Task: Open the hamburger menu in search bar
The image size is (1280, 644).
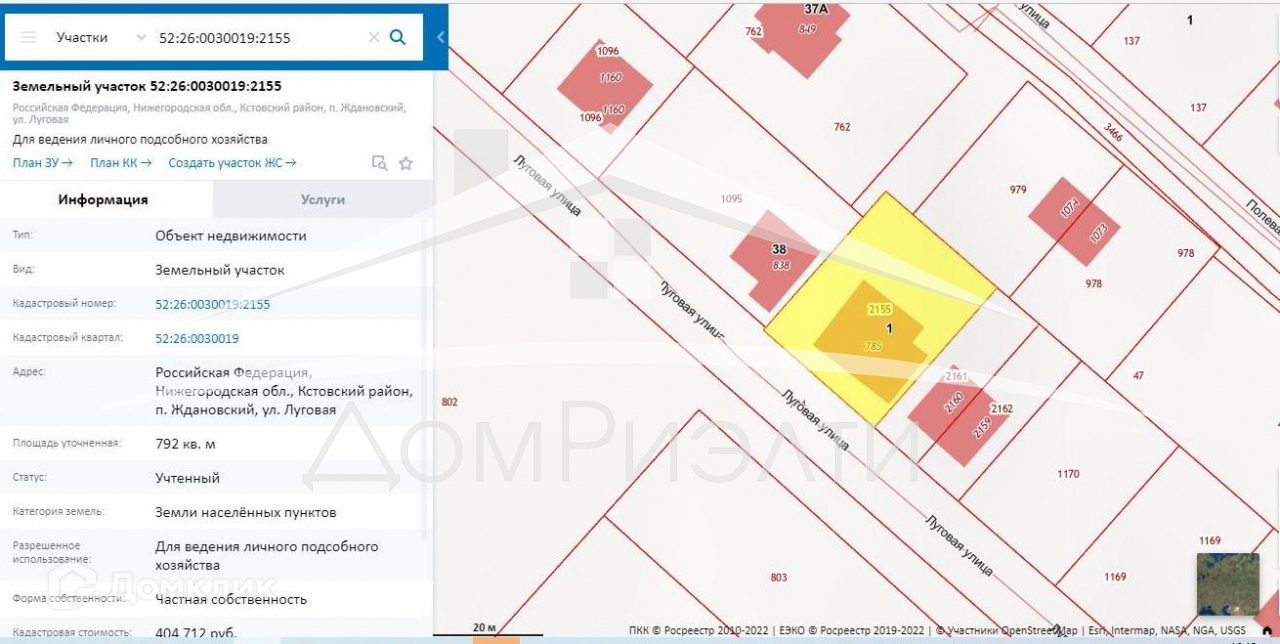Action: pyautogui.click(x=29, y=37)
